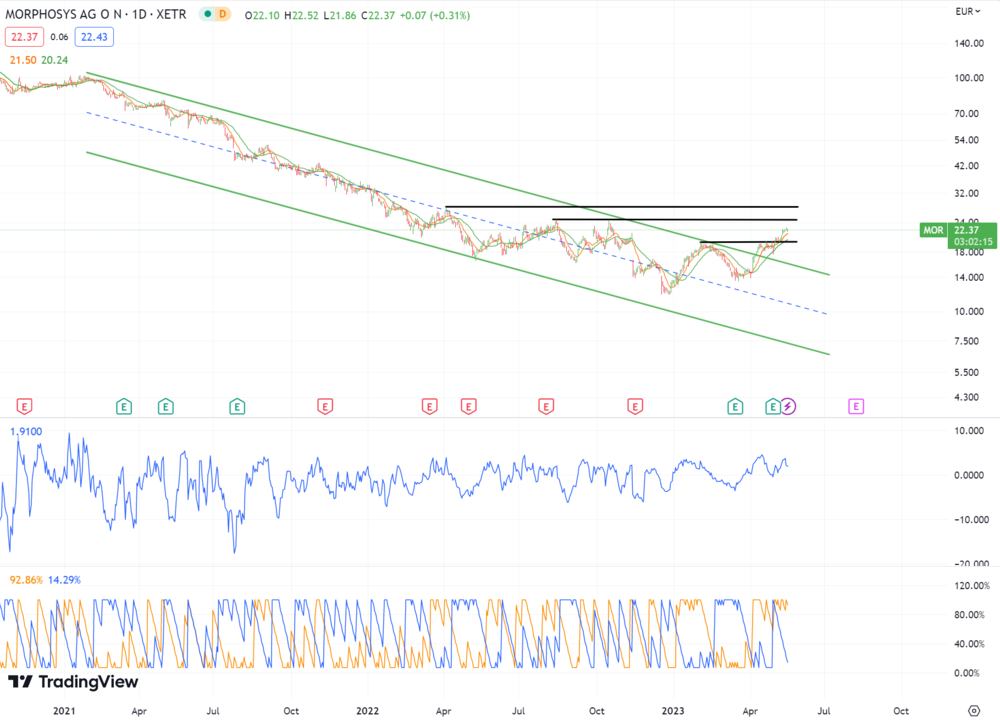The width and height of the screenshot is (1000, 721).
Task: Click the pink upcoming earnings E marker
Action: tap(856, 406)
